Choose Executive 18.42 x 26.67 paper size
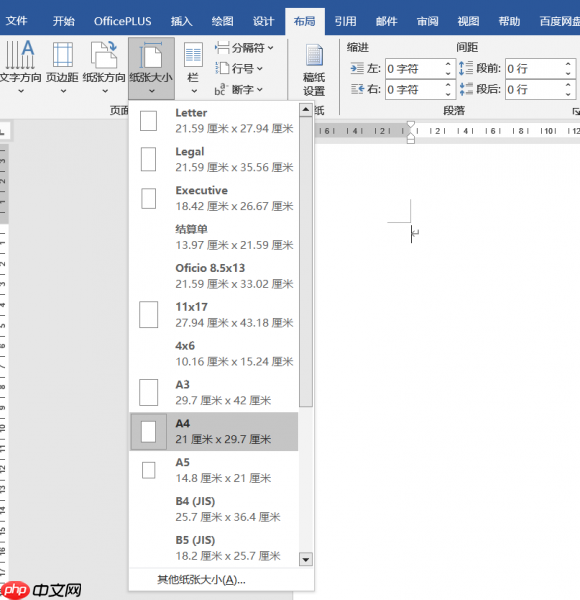Screen dimensions: 580x600 (214, 198)
